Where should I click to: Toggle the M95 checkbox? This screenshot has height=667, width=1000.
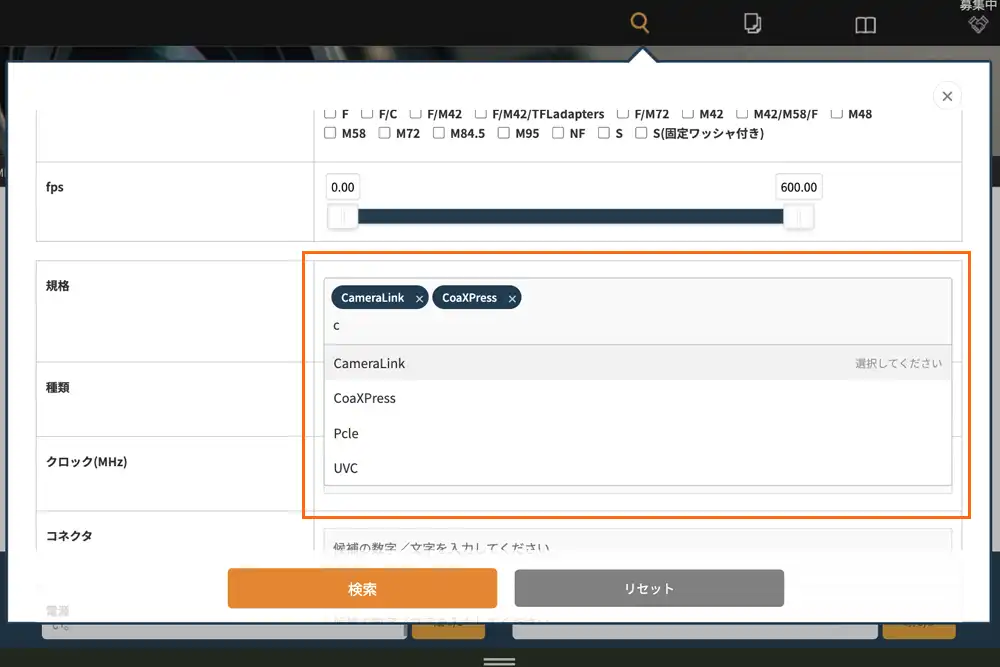click(x=504, y=133)
